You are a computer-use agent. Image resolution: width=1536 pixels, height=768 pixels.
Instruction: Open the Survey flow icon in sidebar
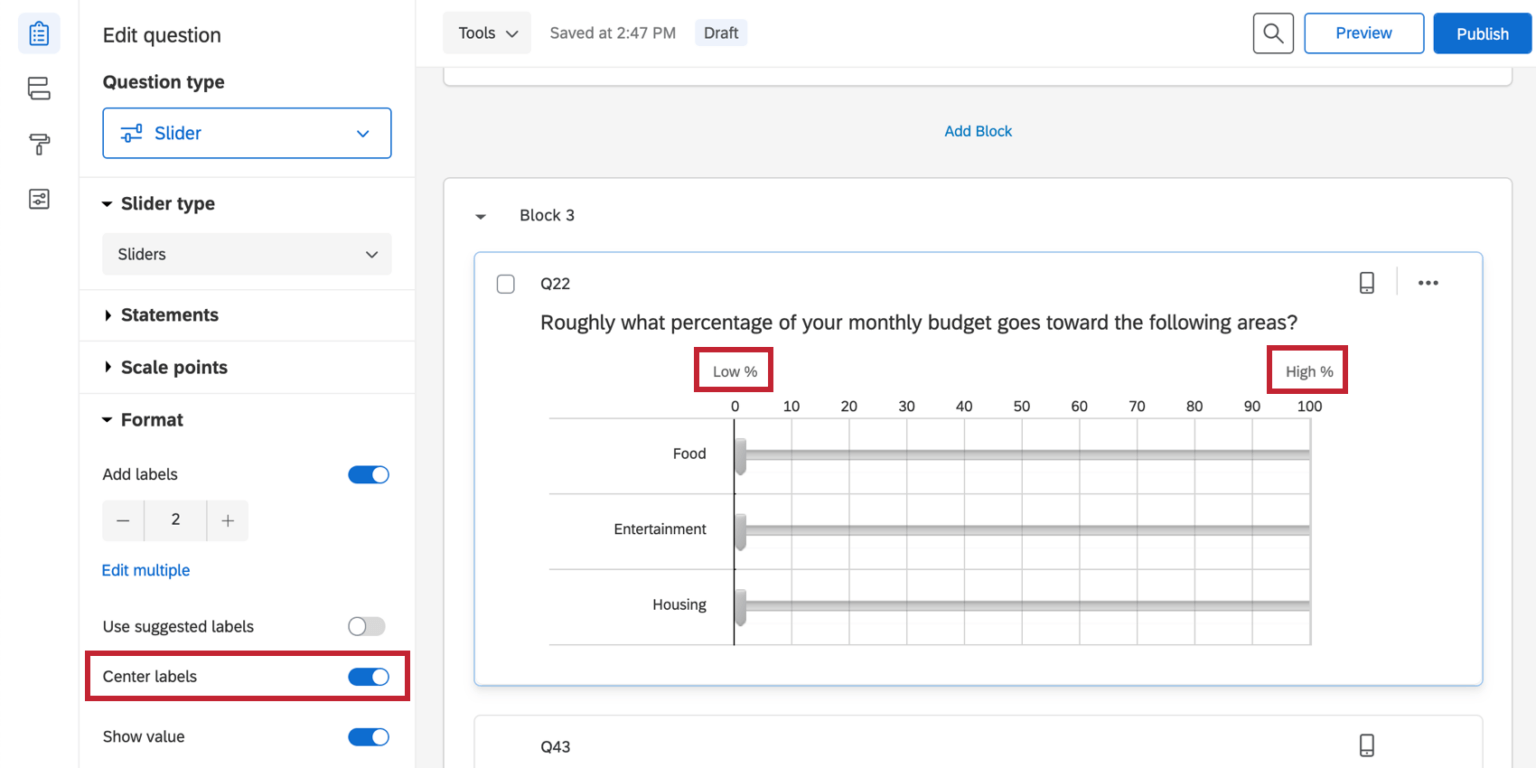(39, 89)
